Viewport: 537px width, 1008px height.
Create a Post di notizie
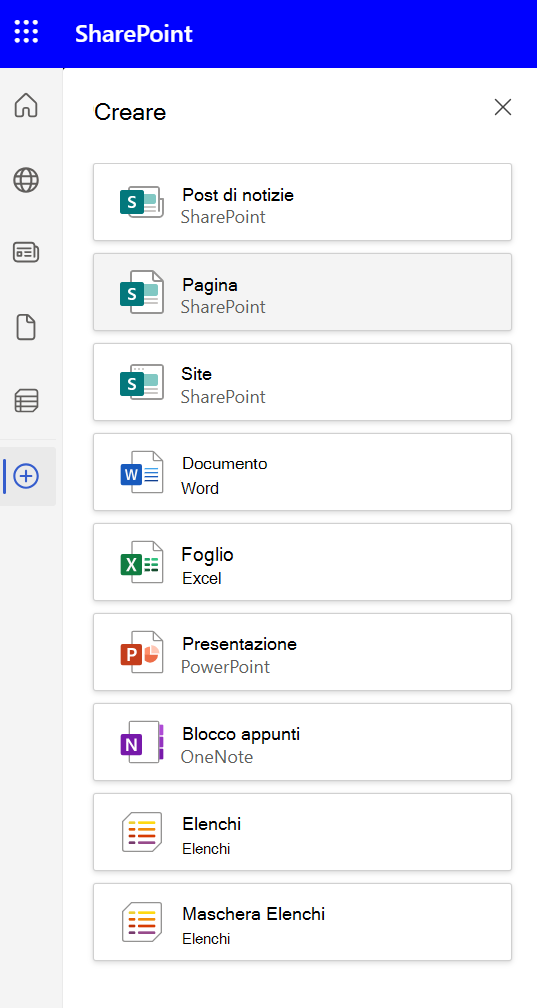(x=302, y=202)
